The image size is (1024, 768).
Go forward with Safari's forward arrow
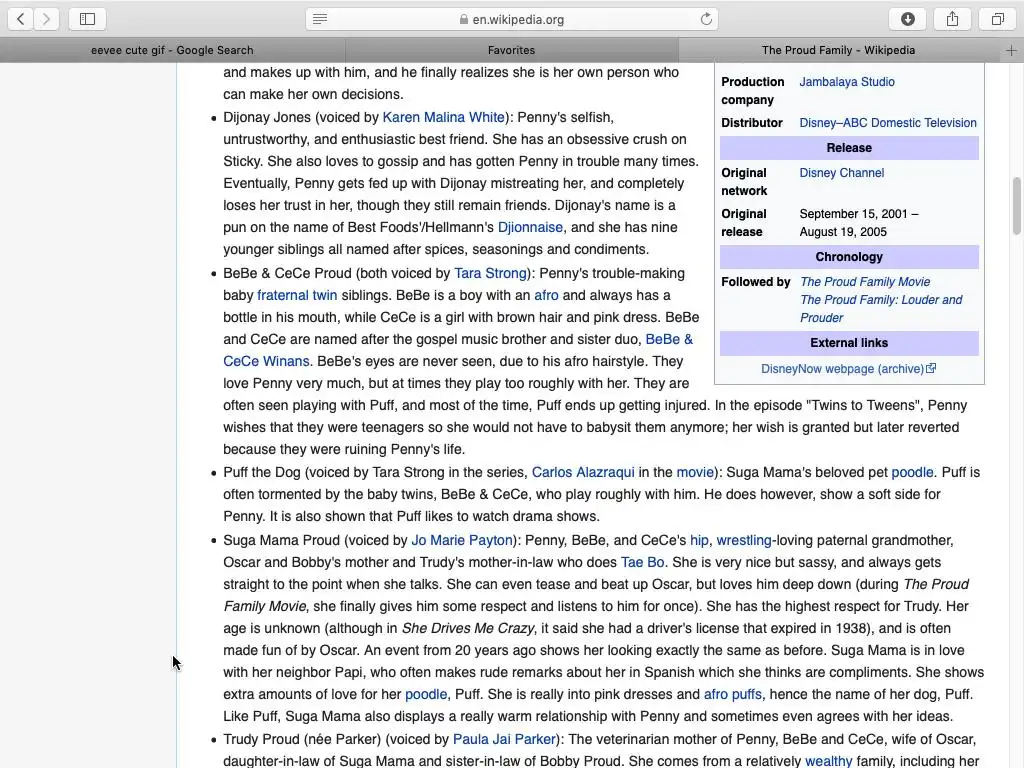(46, 19)
